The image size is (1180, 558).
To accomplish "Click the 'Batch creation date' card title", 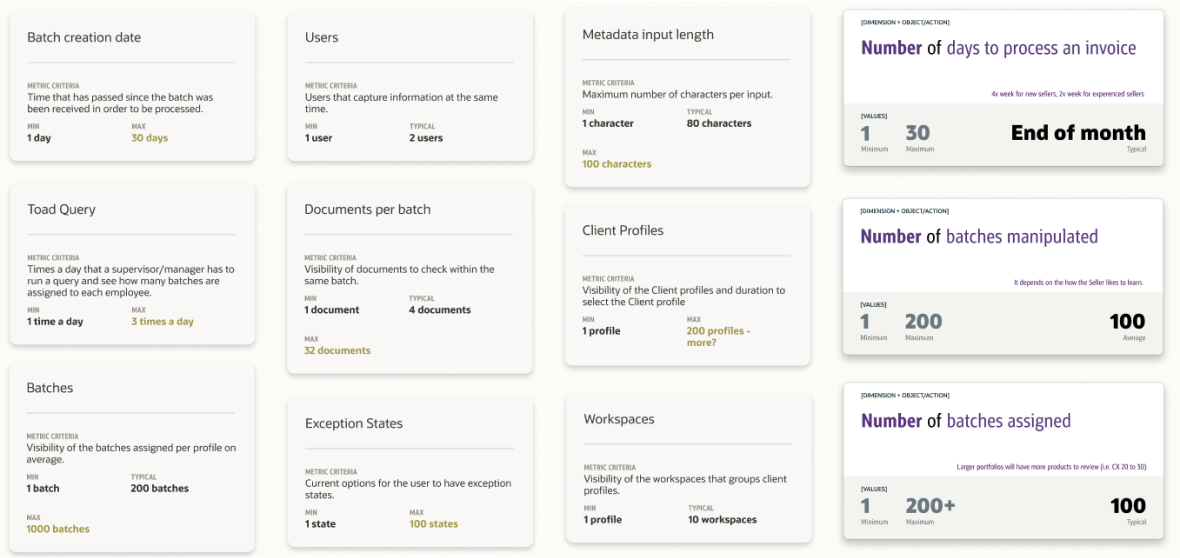I will coord(84,37).
